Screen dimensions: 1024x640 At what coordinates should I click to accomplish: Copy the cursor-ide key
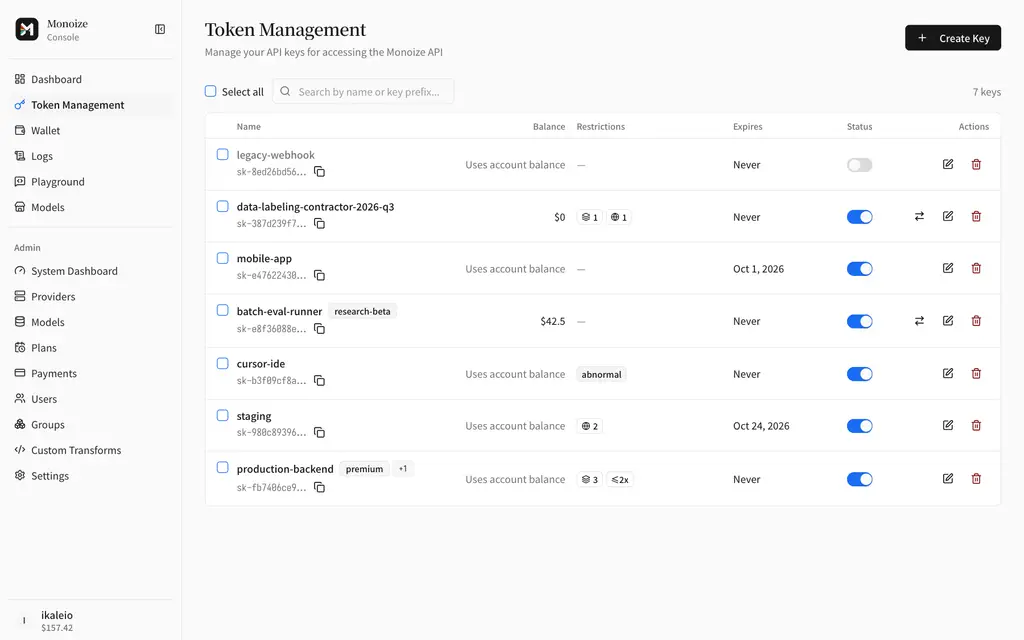pos(319,381)
